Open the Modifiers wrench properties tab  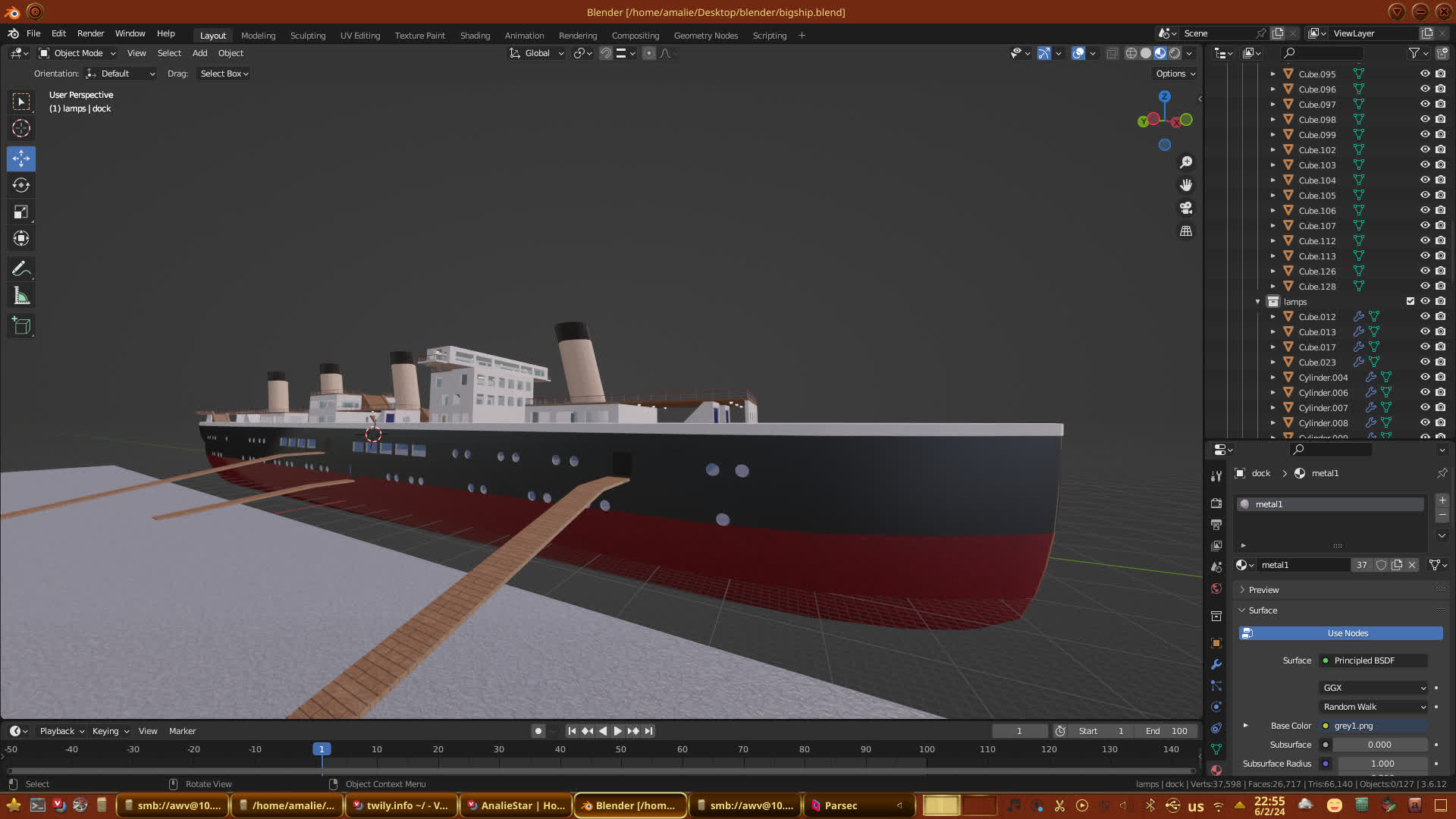(x=1216, y=664)
